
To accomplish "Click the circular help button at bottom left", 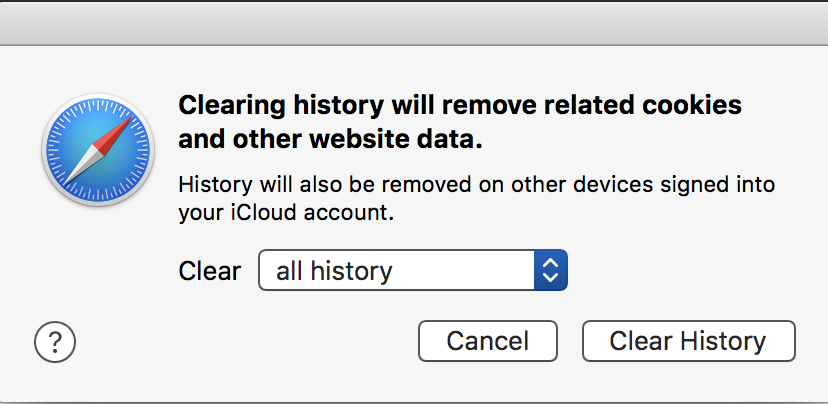I will (55, 342).
